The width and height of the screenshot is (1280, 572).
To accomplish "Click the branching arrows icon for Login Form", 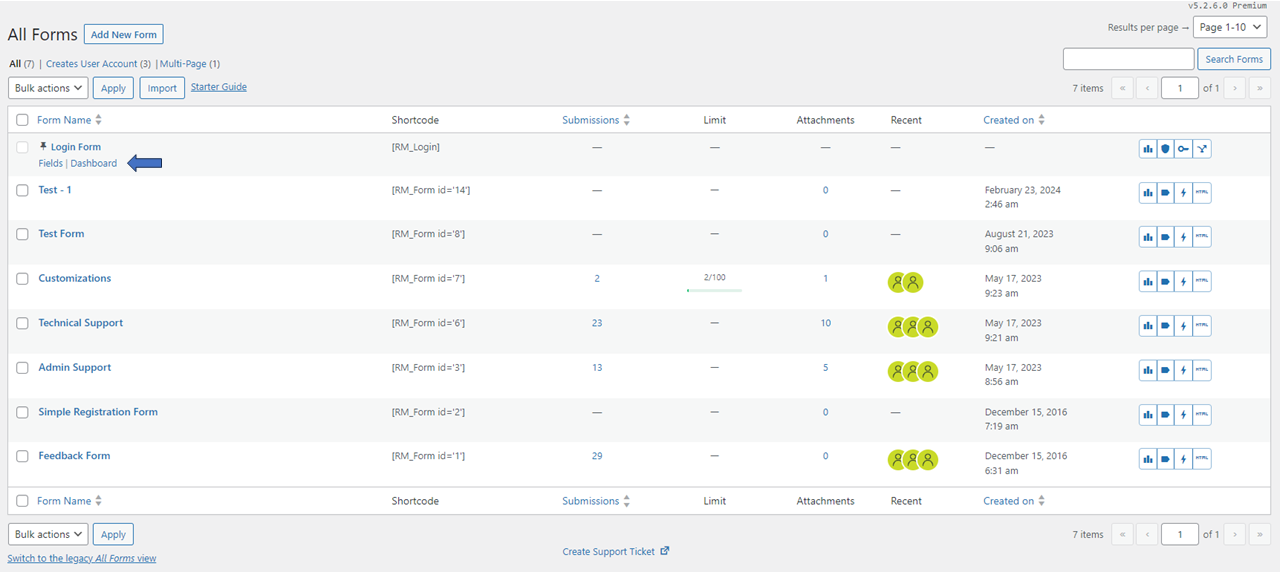I will (x=1202, y=149).
